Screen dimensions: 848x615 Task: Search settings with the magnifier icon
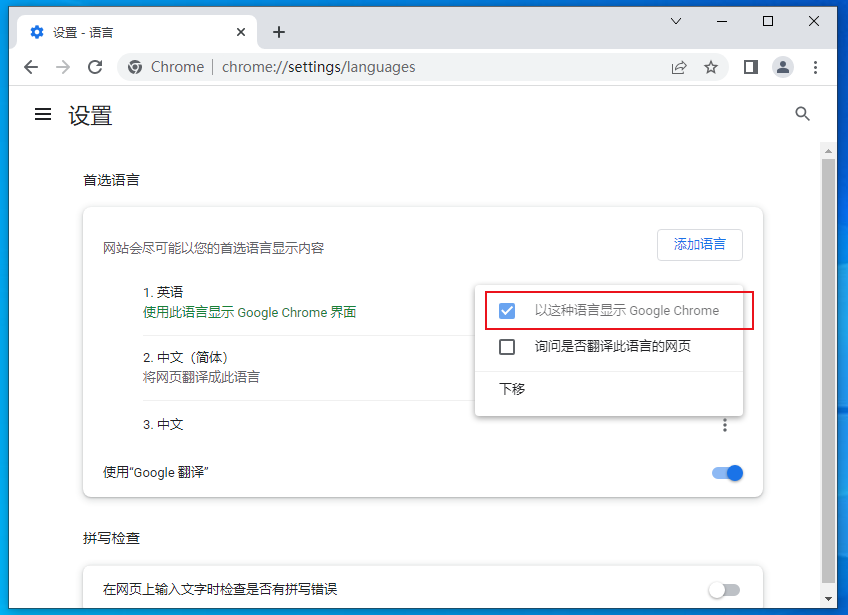point(803,114)
